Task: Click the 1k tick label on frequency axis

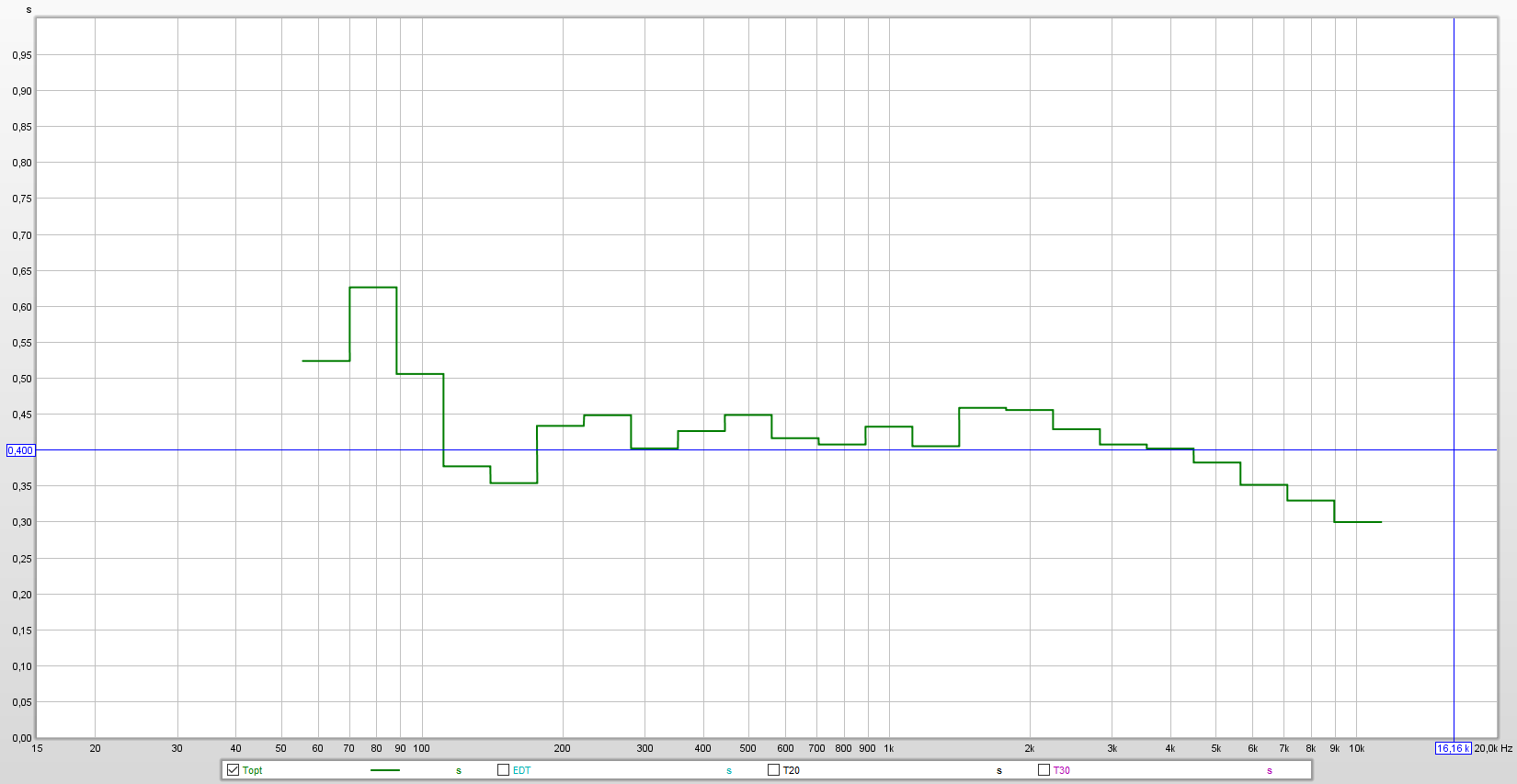Action: pyautogui.click(x=889, y=748)
